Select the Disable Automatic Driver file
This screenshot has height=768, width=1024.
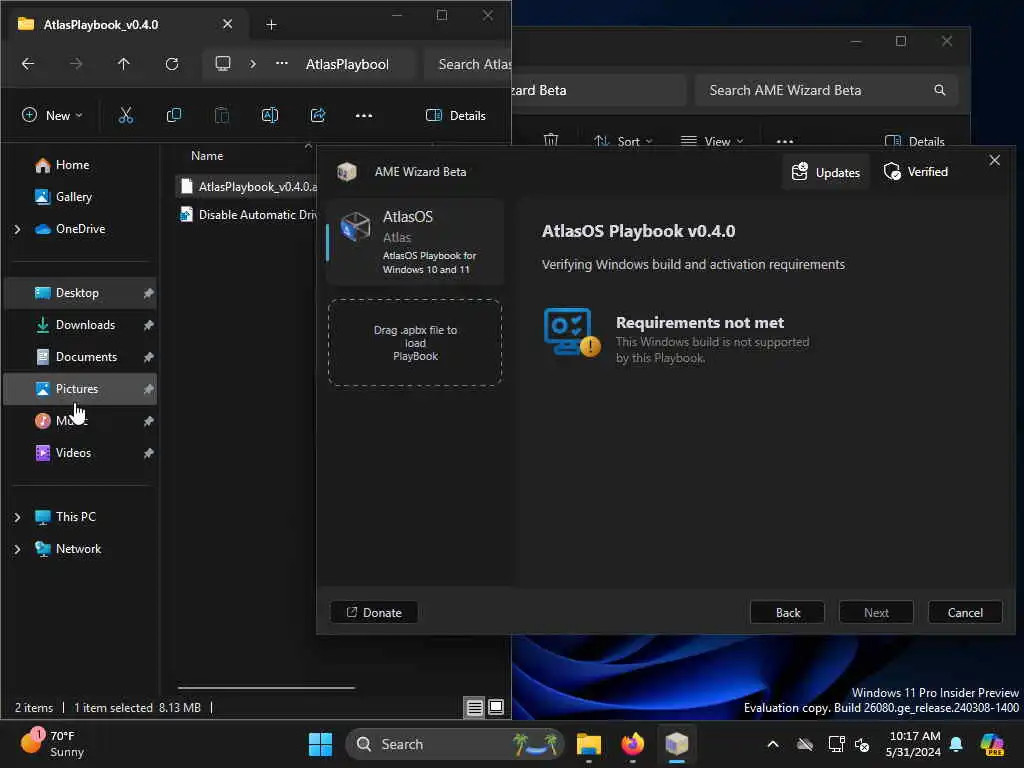[x=247, y=215]
